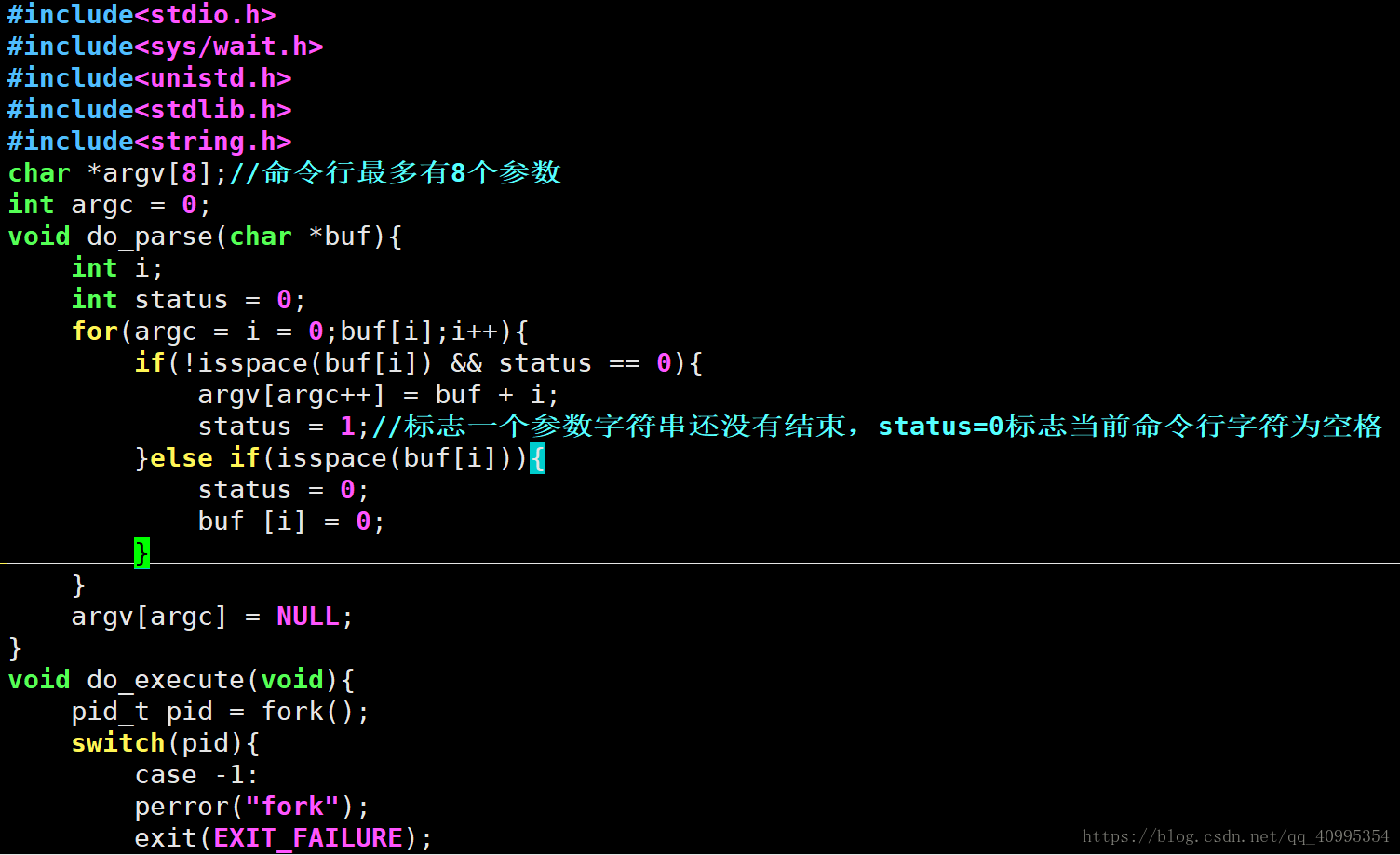Click the 'perror("fork");' call
Image resolution: width=1400 pixels, height=855 pixels.
[x=251, y=807]
